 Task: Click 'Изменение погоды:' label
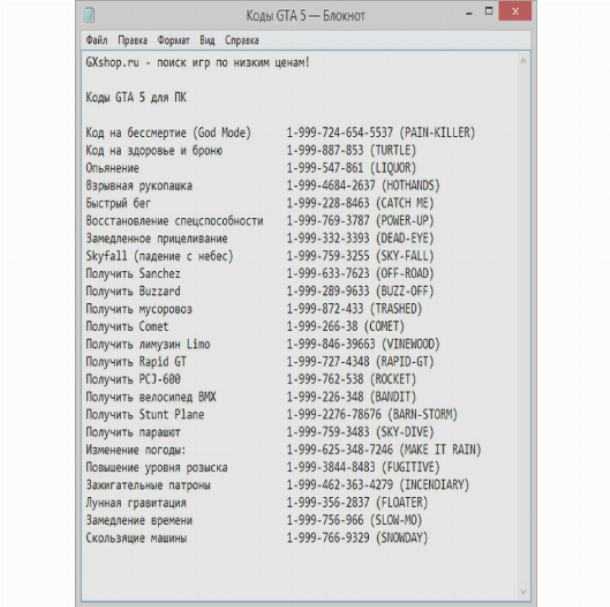tap(136, 450)
